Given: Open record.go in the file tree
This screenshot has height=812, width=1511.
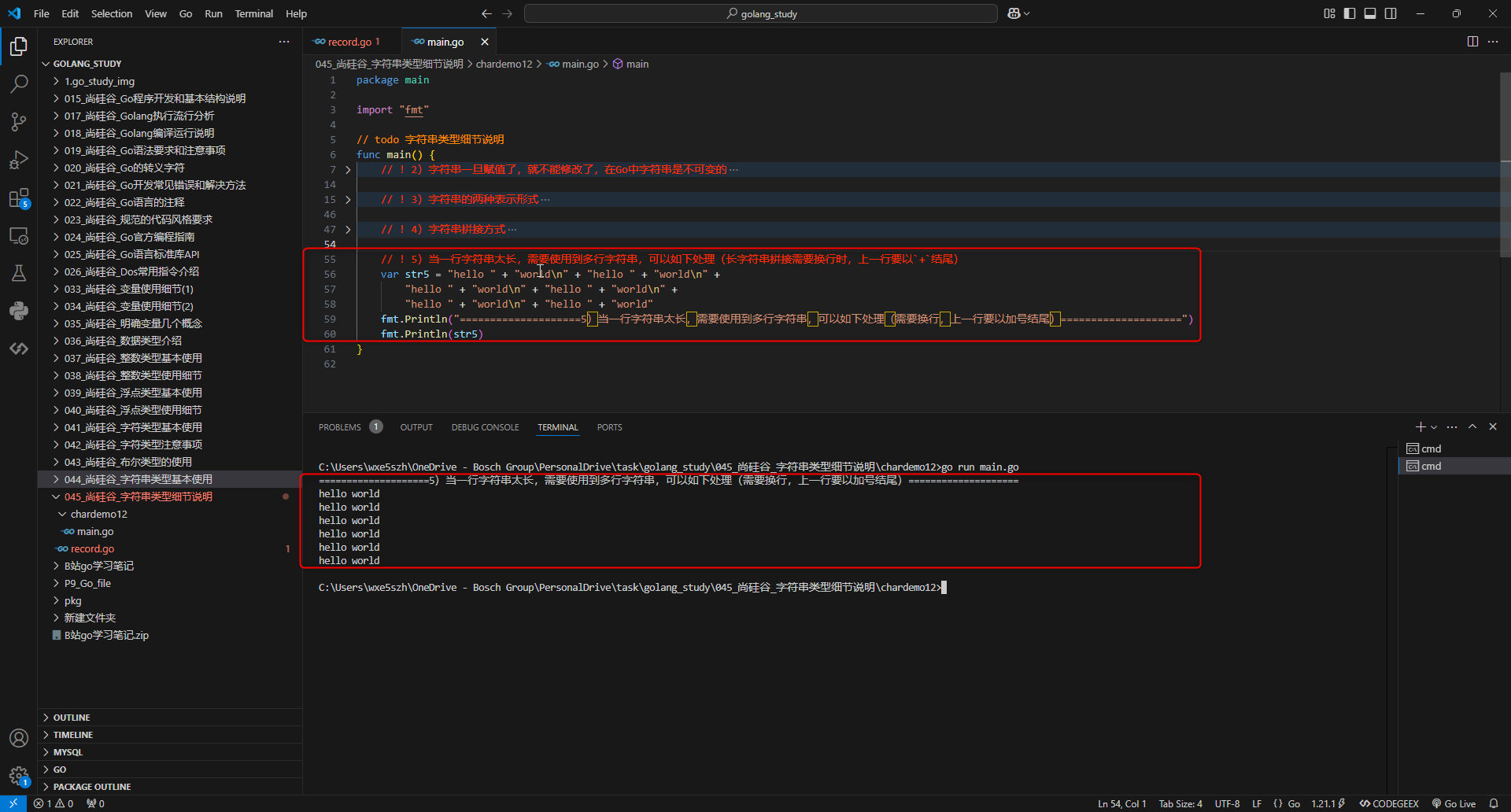Looking at the screenshot, I should (170, 548).
